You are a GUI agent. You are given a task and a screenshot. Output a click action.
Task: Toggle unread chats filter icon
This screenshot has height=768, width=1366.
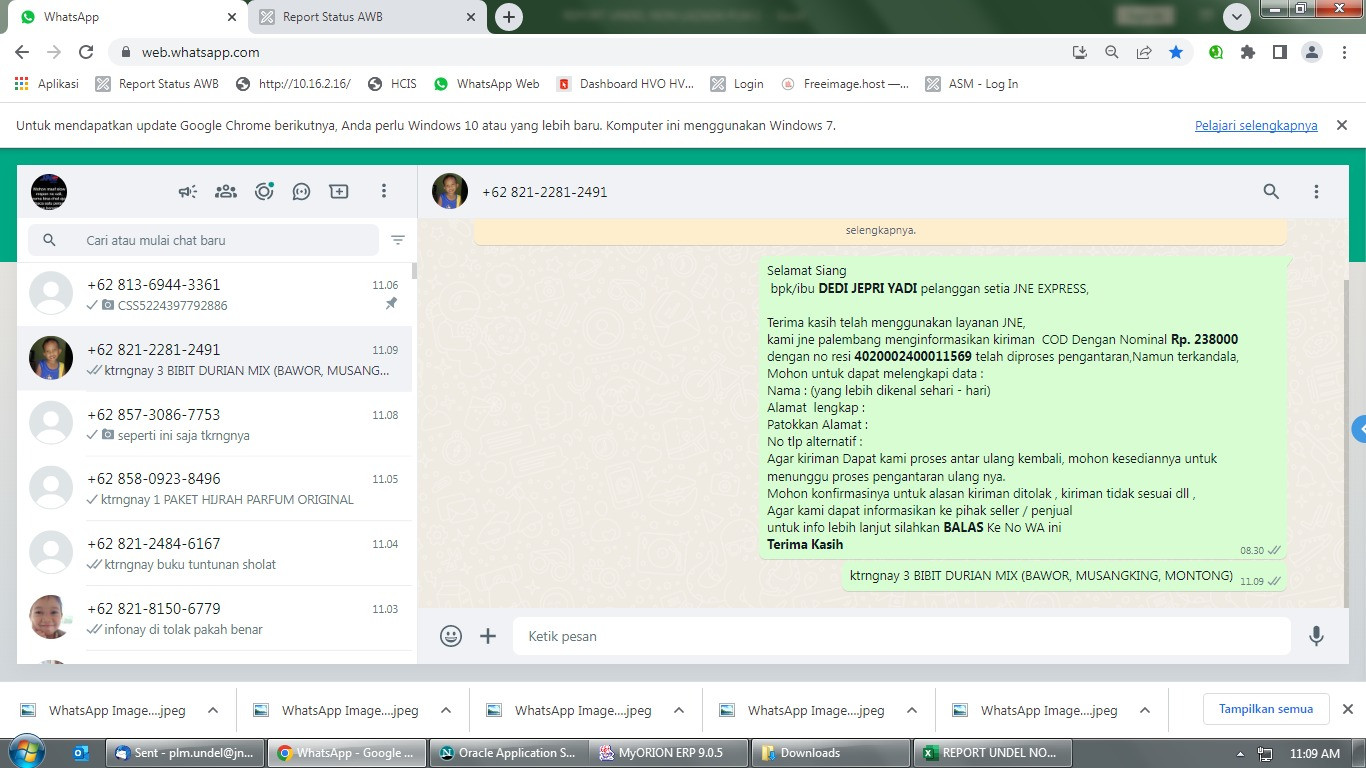click(398, 240)
